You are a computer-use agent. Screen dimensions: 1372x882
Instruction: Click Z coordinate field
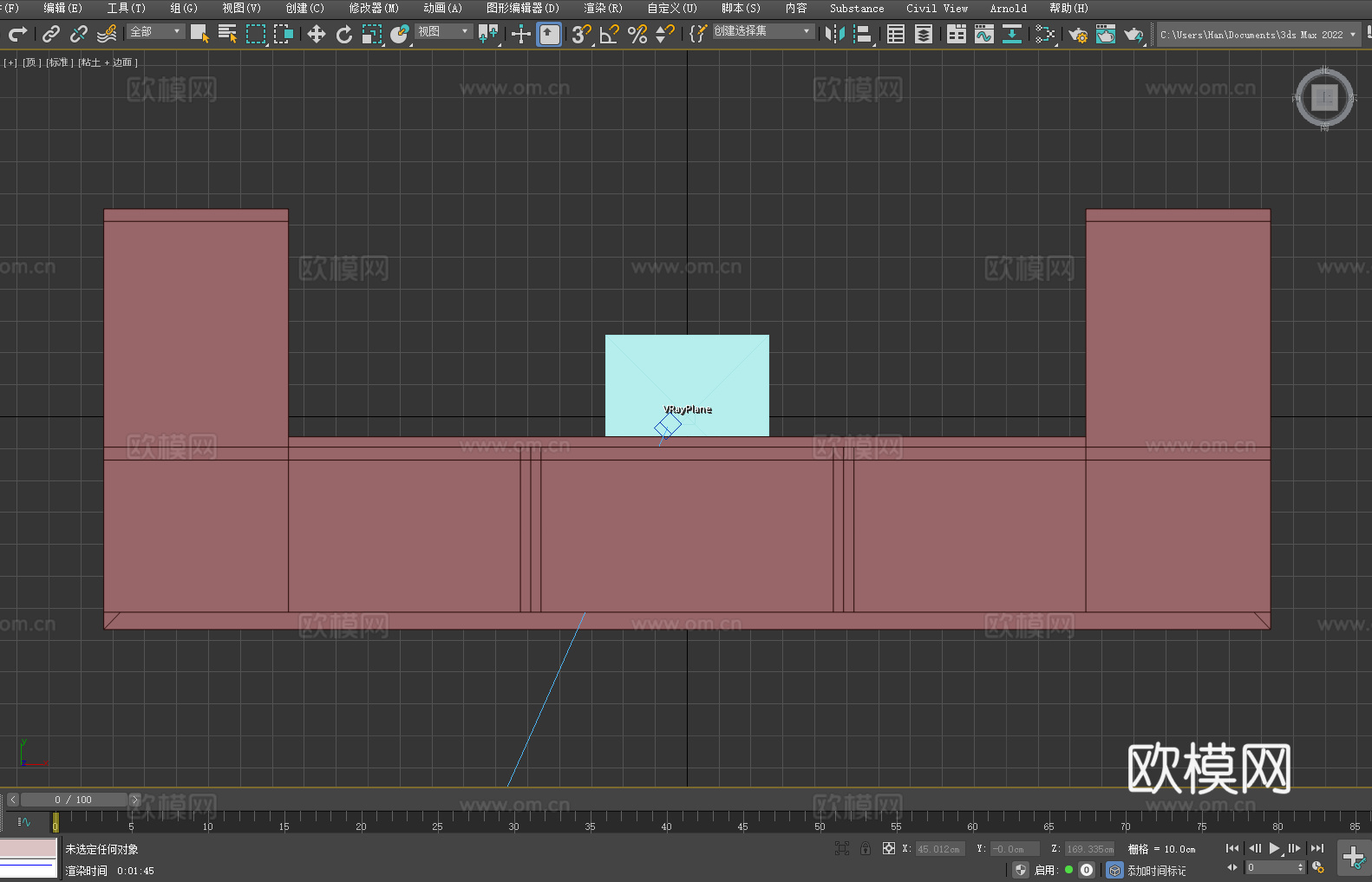(x=1089, y=849)
